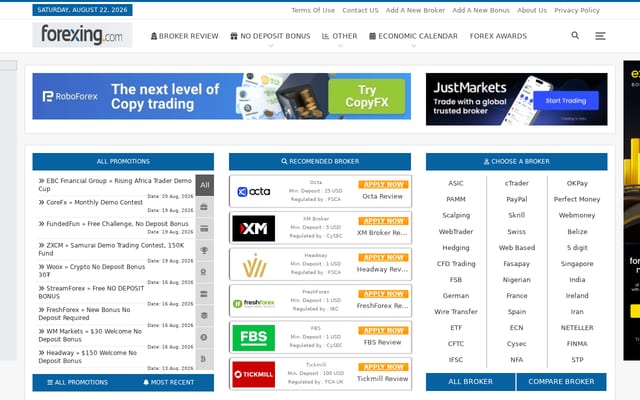Screen dimensions: 640x400
Task: Click Apply Now for Octa
Action: click(x=383, y=184)
